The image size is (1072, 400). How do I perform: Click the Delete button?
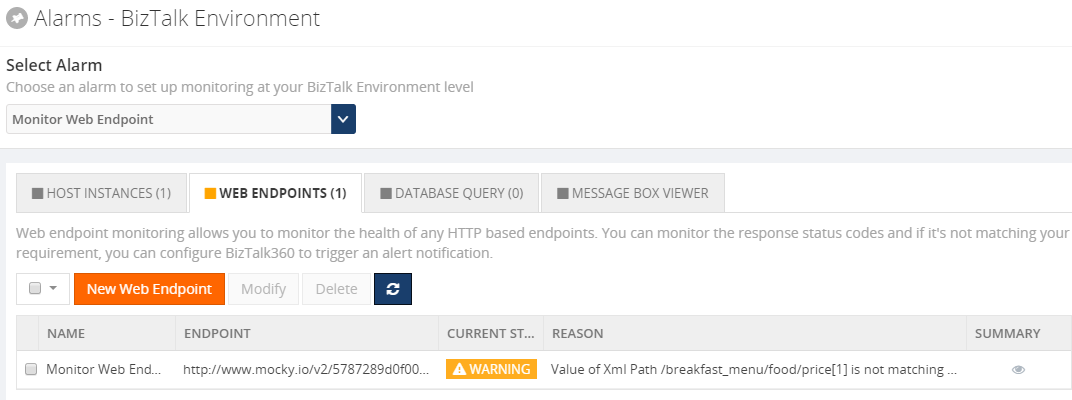(x=336, y=289)
